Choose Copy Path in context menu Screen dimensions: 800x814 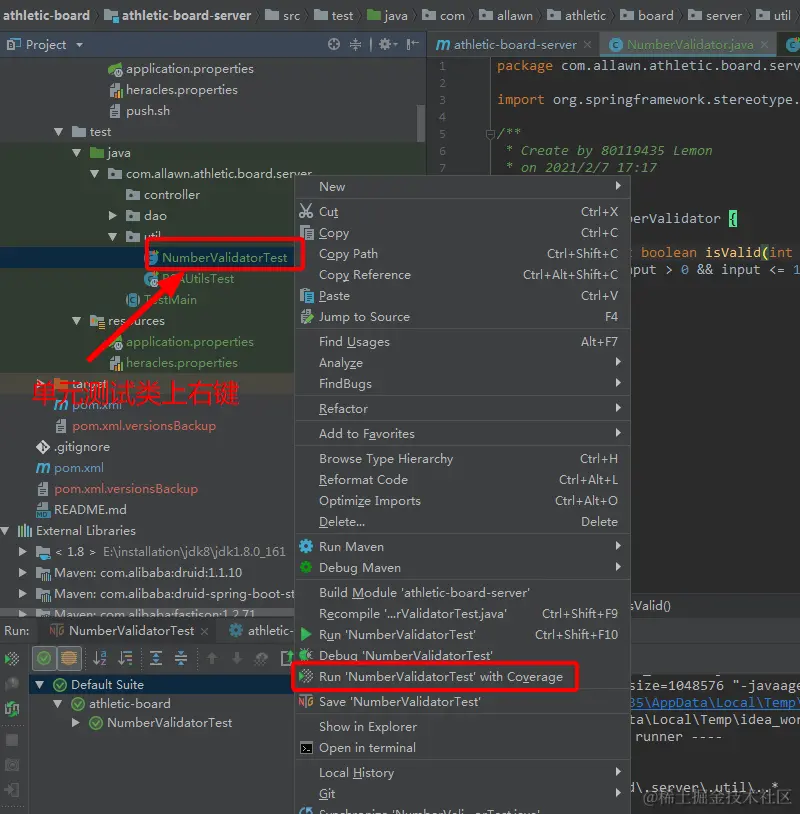[x=463, y=254]
